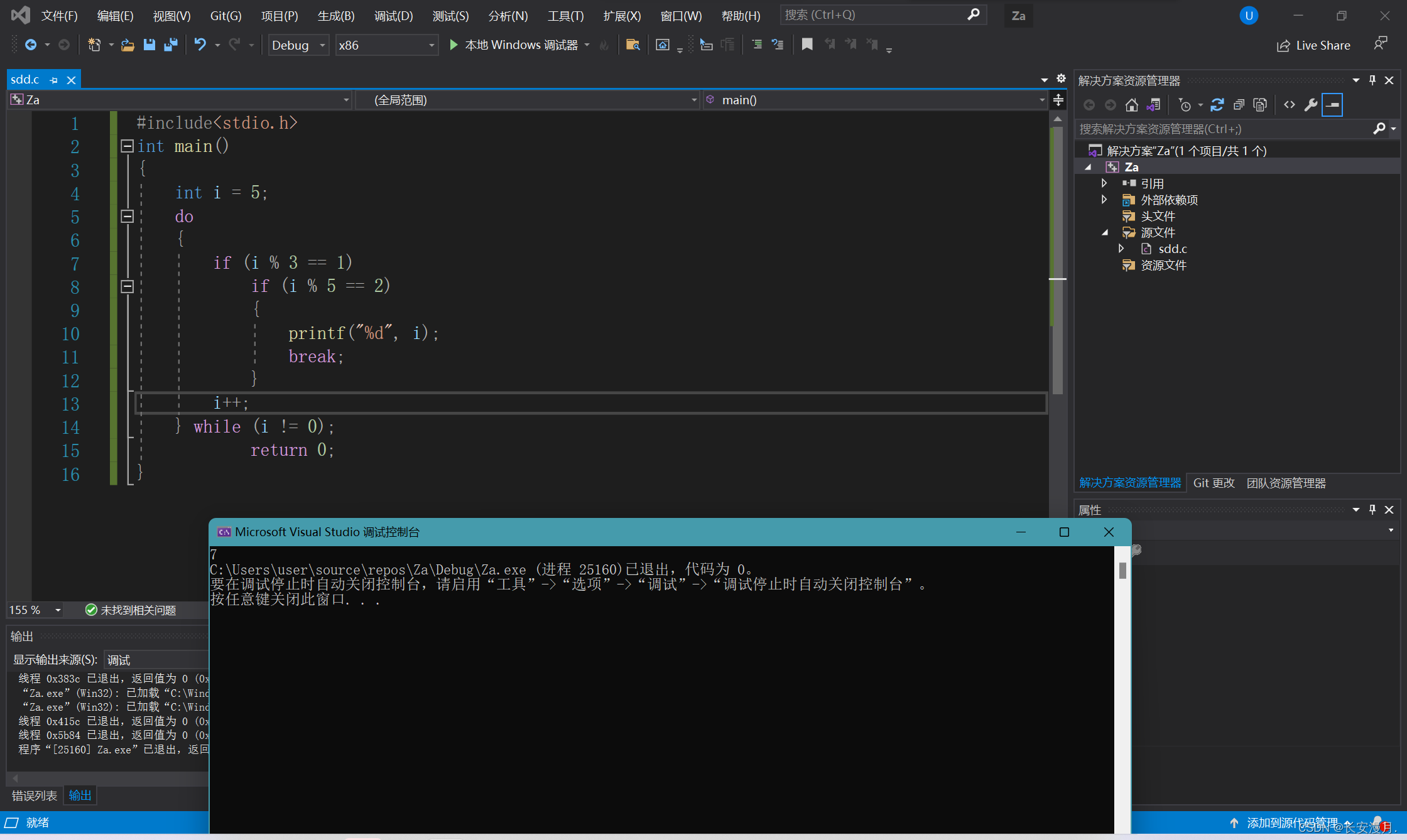Collapse the do-loop code block on line 5
The height and width of the screenshot is (840, 1407).
click(x=127, y=217)
